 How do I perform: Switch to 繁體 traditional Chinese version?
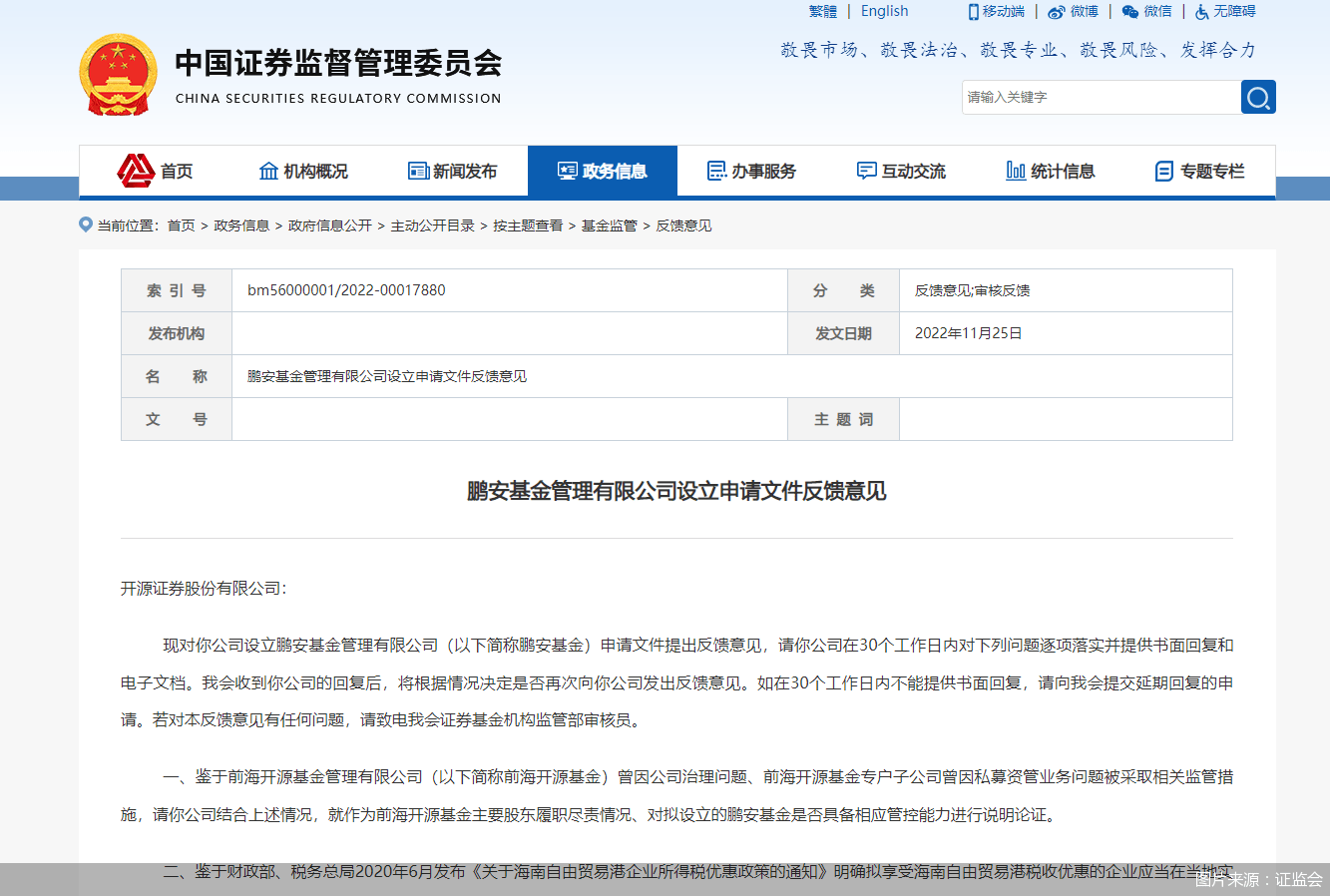tap(823, 11)
